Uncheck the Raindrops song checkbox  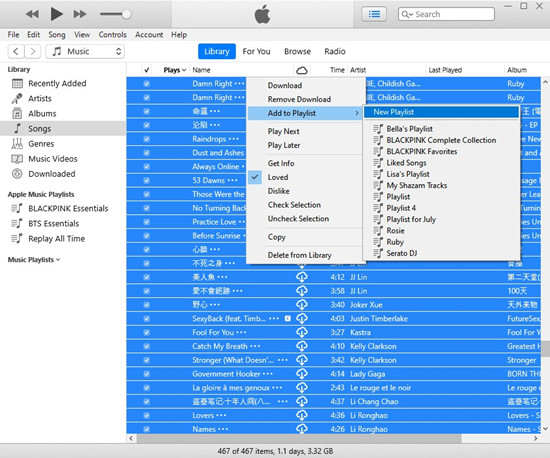147,139
